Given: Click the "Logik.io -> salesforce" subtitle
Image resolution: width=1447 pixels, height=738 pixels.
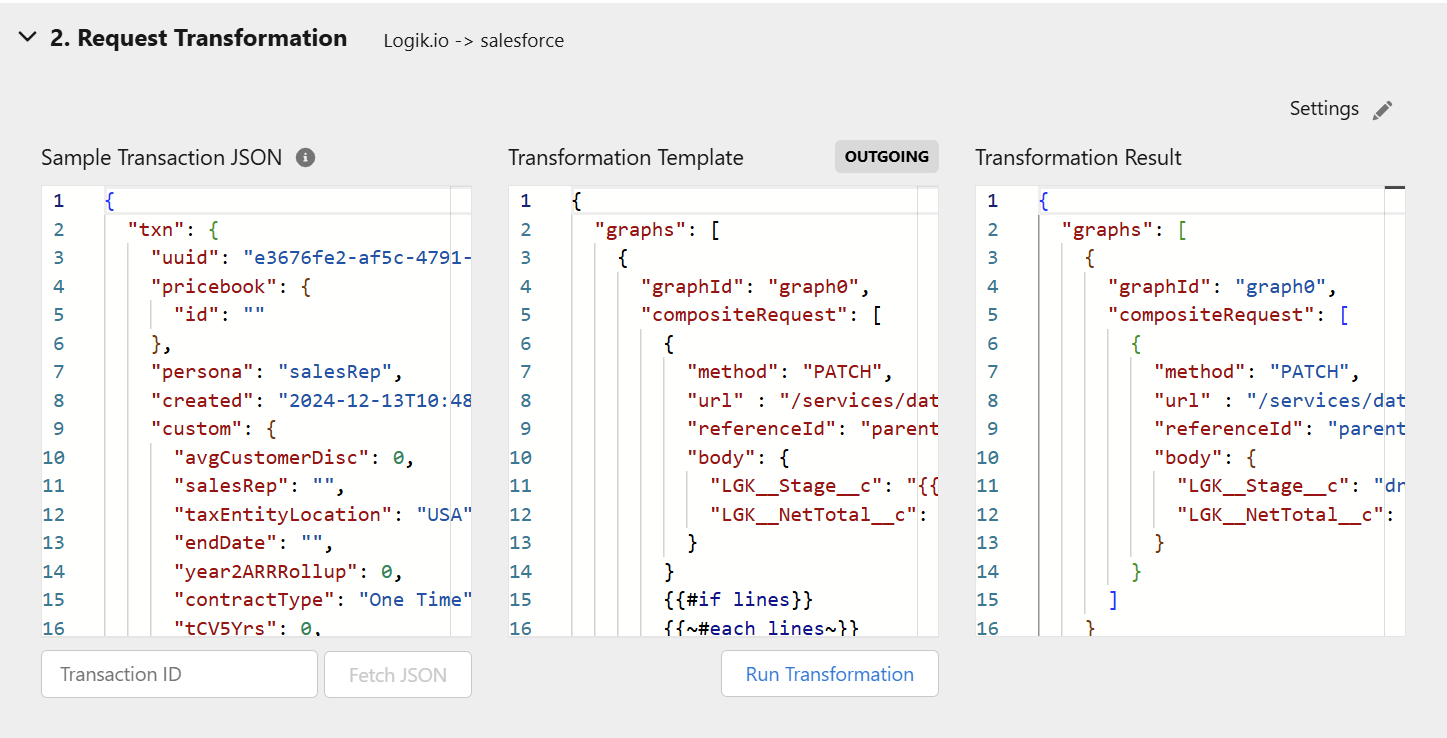Looking at the screenshot, I should 474,41.
